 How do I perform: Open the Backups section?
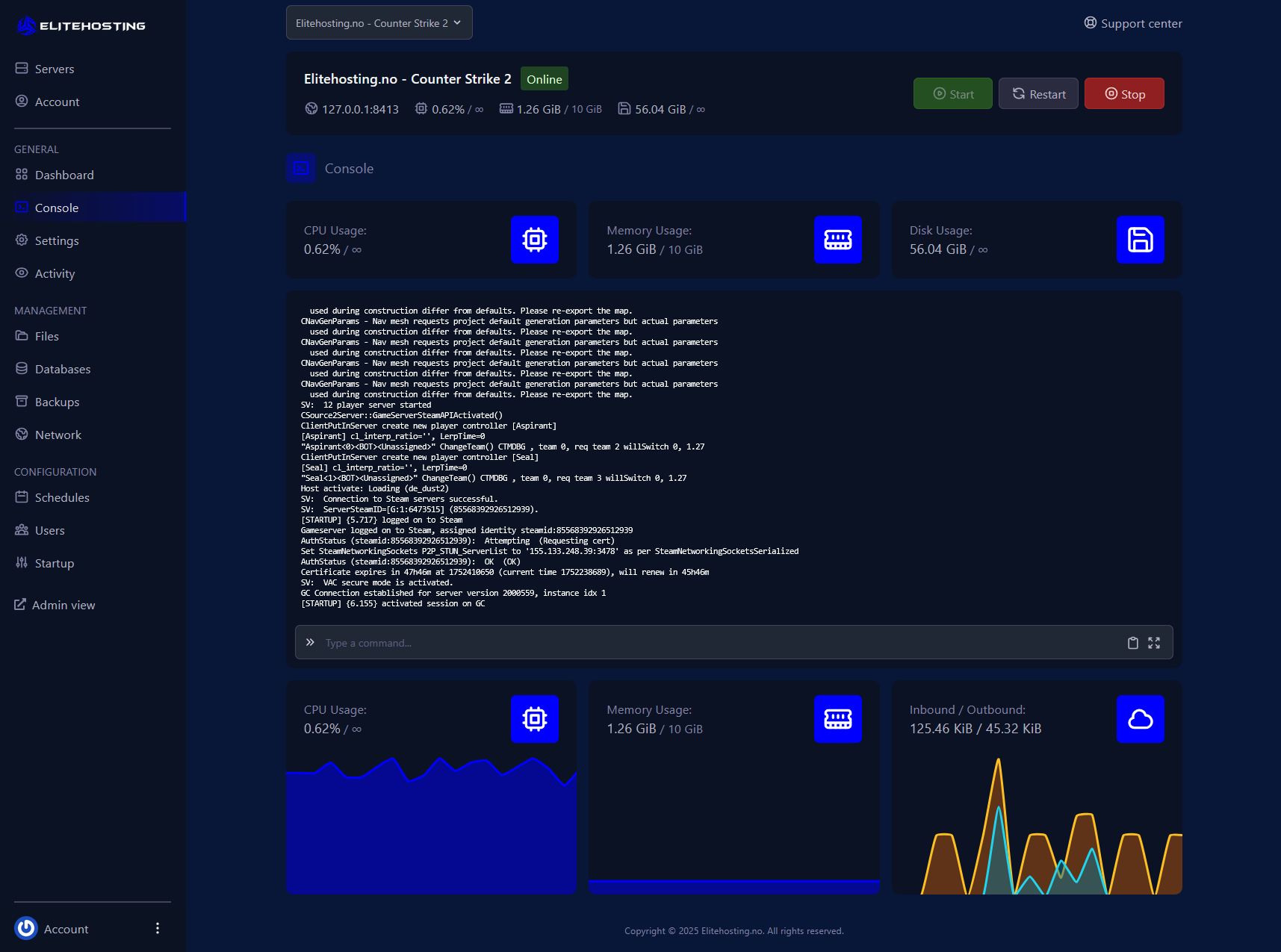point(56,401)
